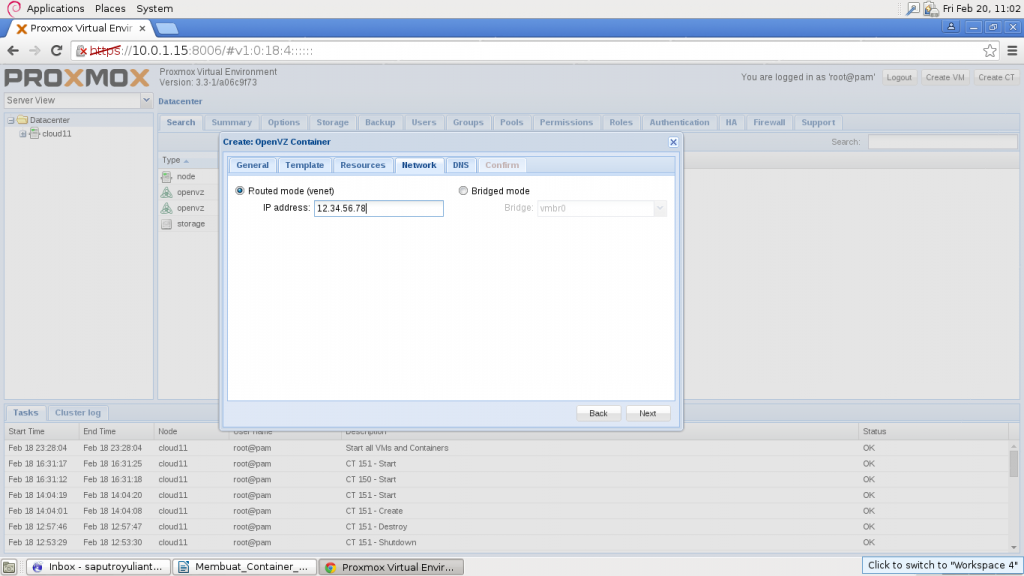The image size is (1024, 576).
Task: Switch to Network tab in wizard
Action: click(419, 165)
